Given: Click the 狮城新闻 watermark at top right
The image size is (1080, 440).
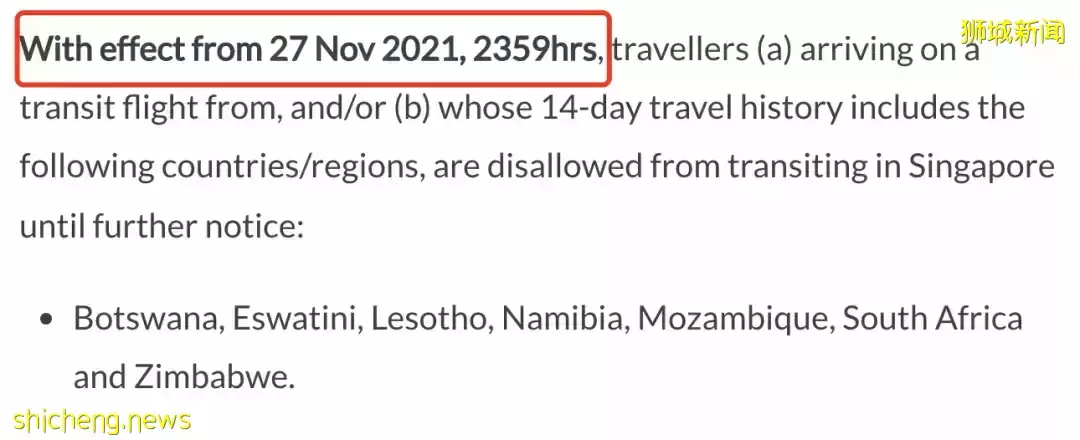Looking at the screenshot, I should click(1012, 32).
